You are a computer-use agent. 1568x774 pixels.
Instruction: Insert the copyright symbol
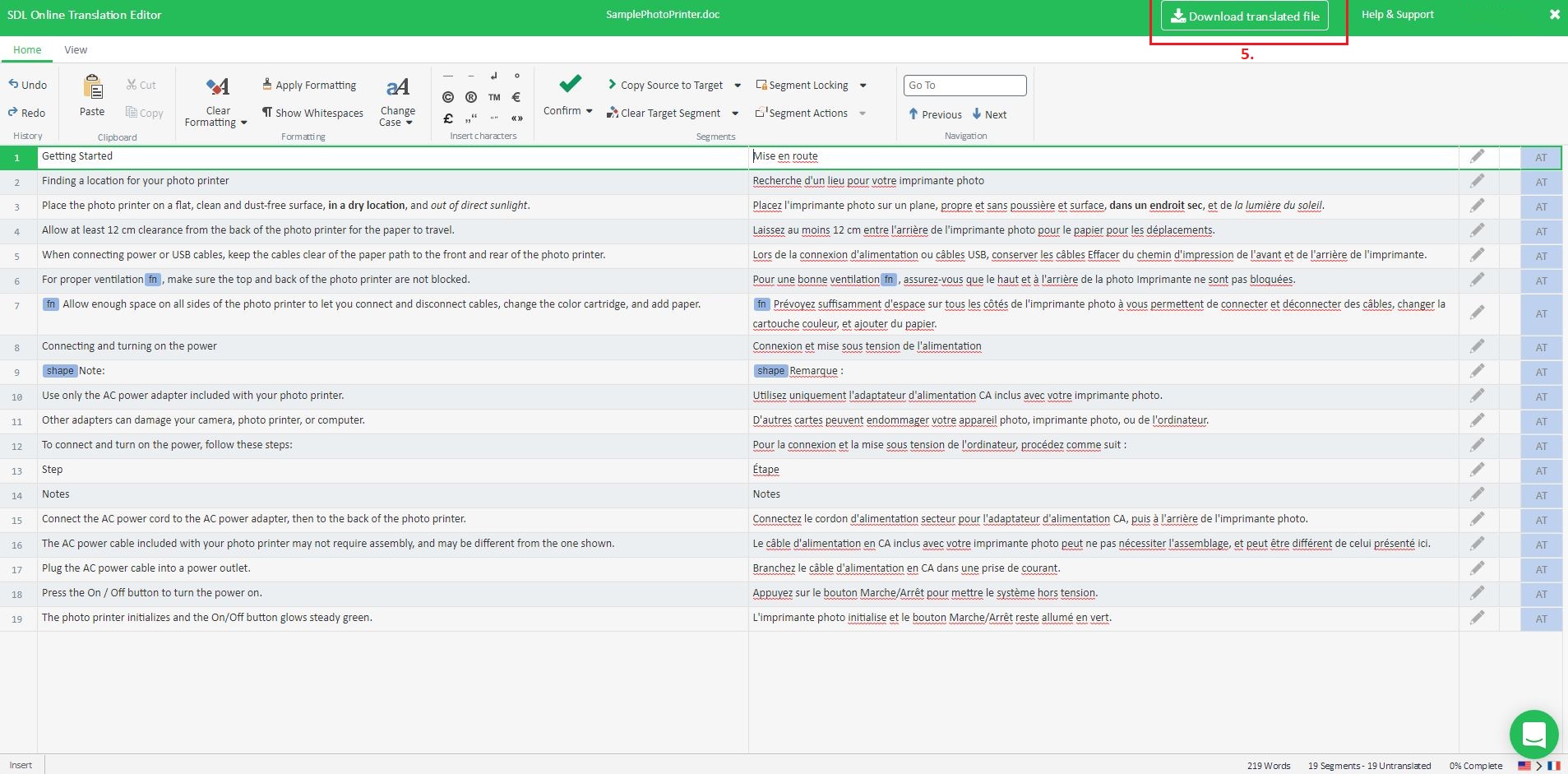pyautogui.click(x=448, y=97)
